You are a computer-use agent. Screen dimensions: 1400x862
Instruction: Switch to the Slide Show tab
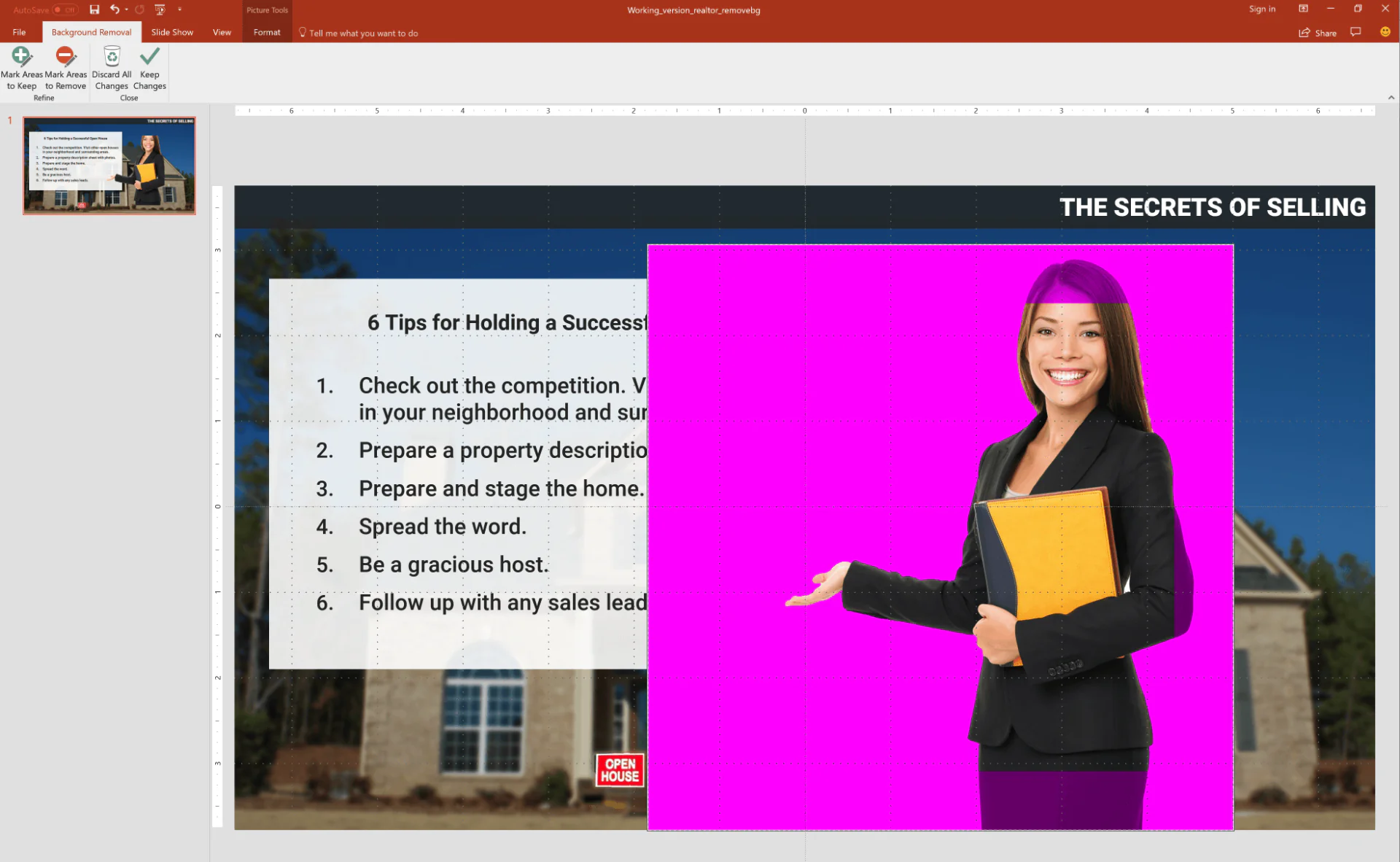tap(172, 32)
